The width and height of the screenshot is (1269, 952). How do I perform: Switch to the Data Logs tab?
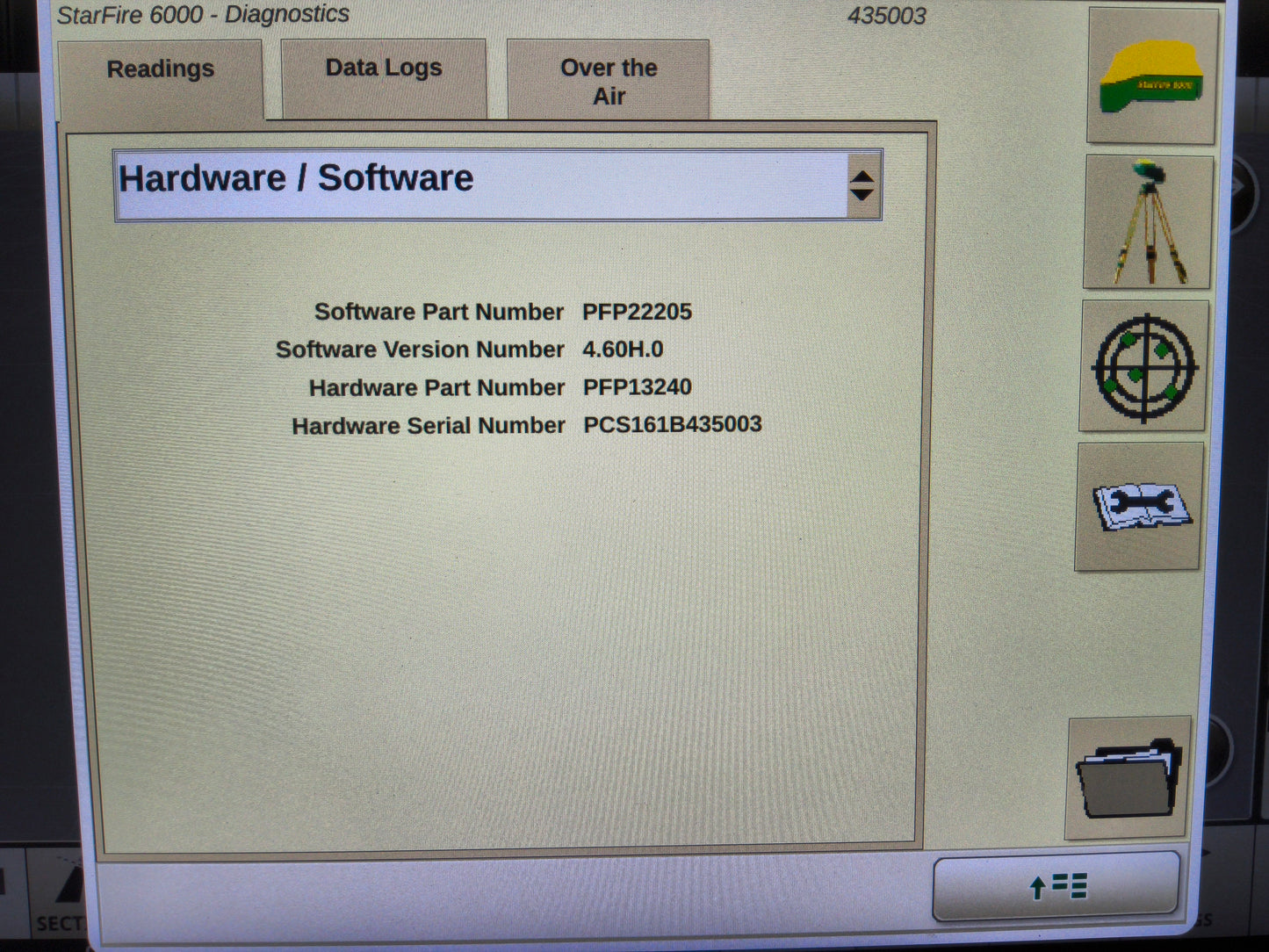coord(384,78)
